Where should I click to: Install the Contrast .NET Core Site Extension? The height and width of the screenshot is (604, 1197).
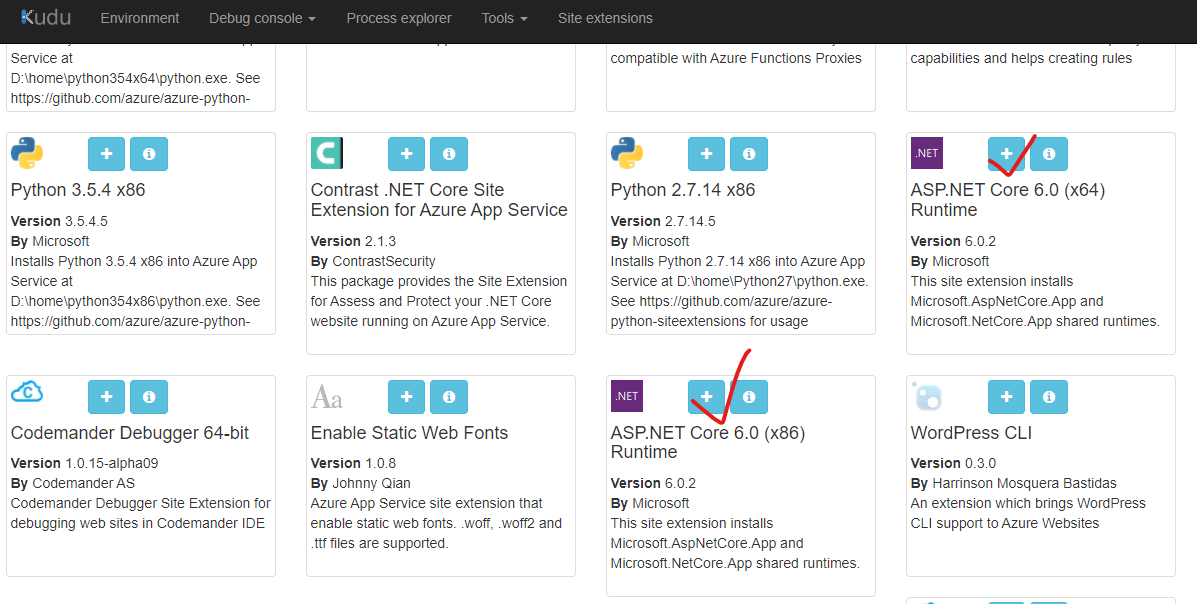click(407, 153)
